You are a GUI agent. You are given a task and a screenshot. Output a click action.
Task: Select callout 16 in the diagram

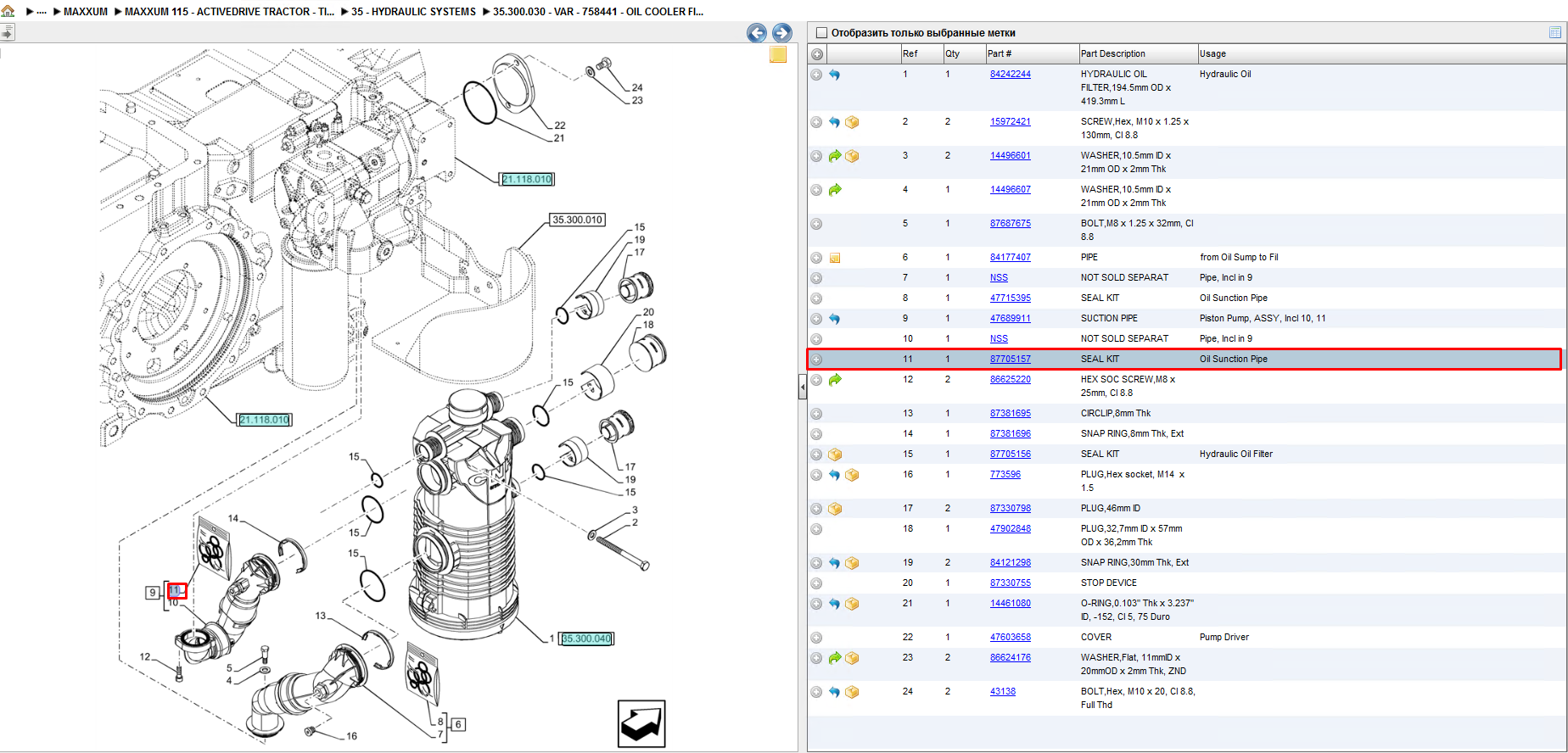pos(351,736)
